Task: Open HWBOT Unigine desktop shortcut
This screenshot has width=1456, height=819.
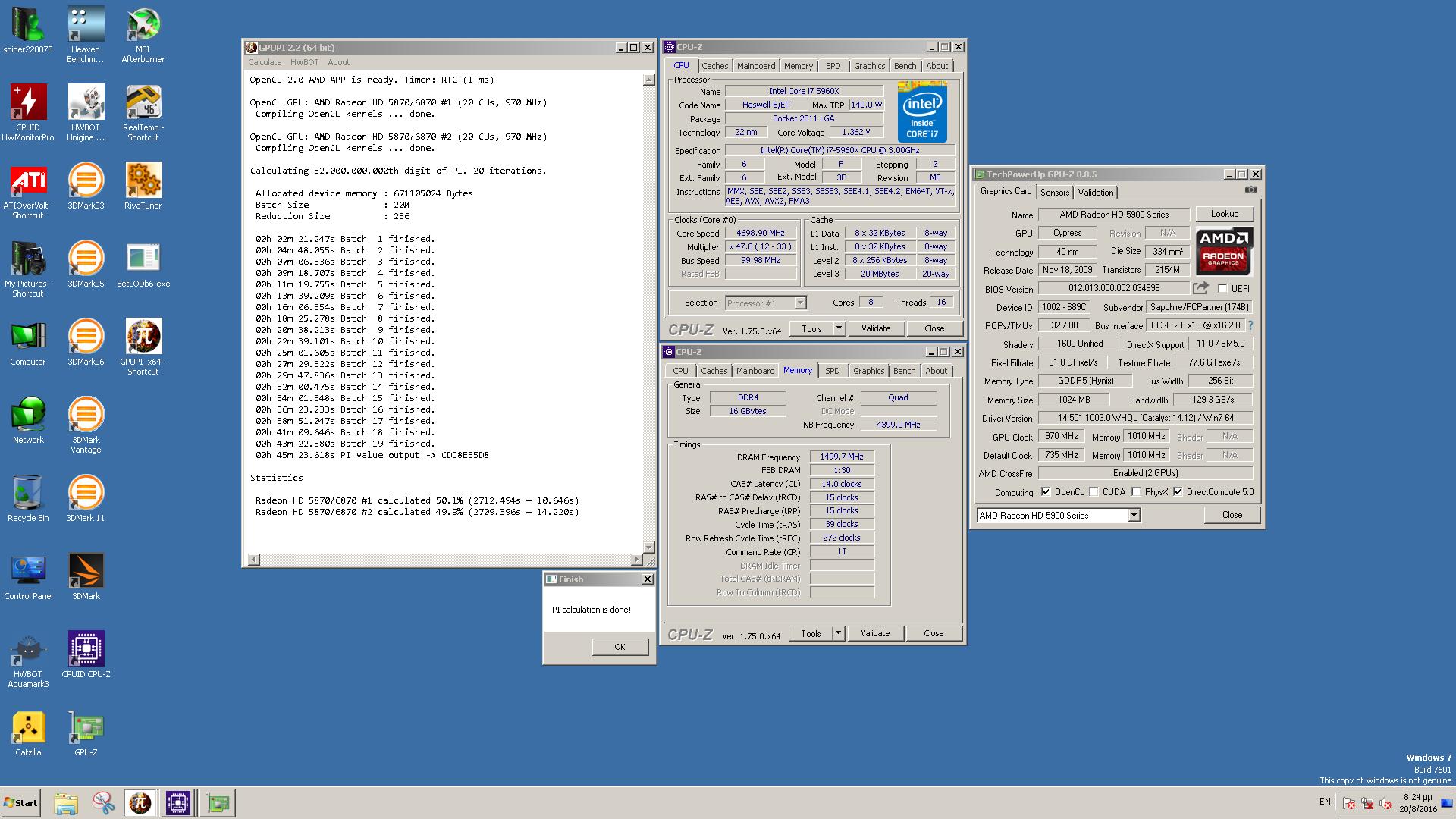Action: [86, 113]
